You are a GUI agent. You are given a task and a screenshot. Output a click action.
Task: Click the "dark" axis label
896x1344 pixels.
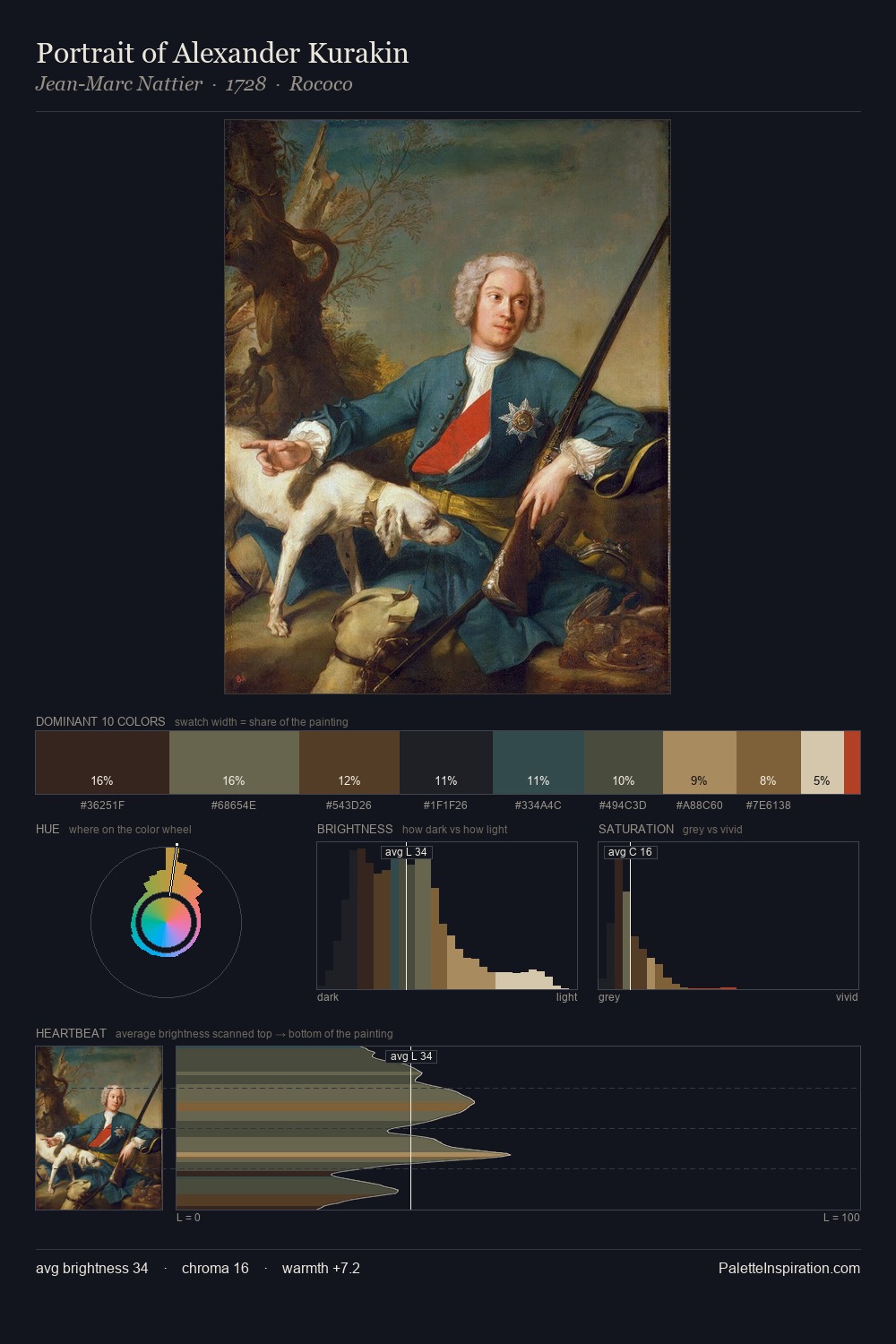(x=328, y=997)
